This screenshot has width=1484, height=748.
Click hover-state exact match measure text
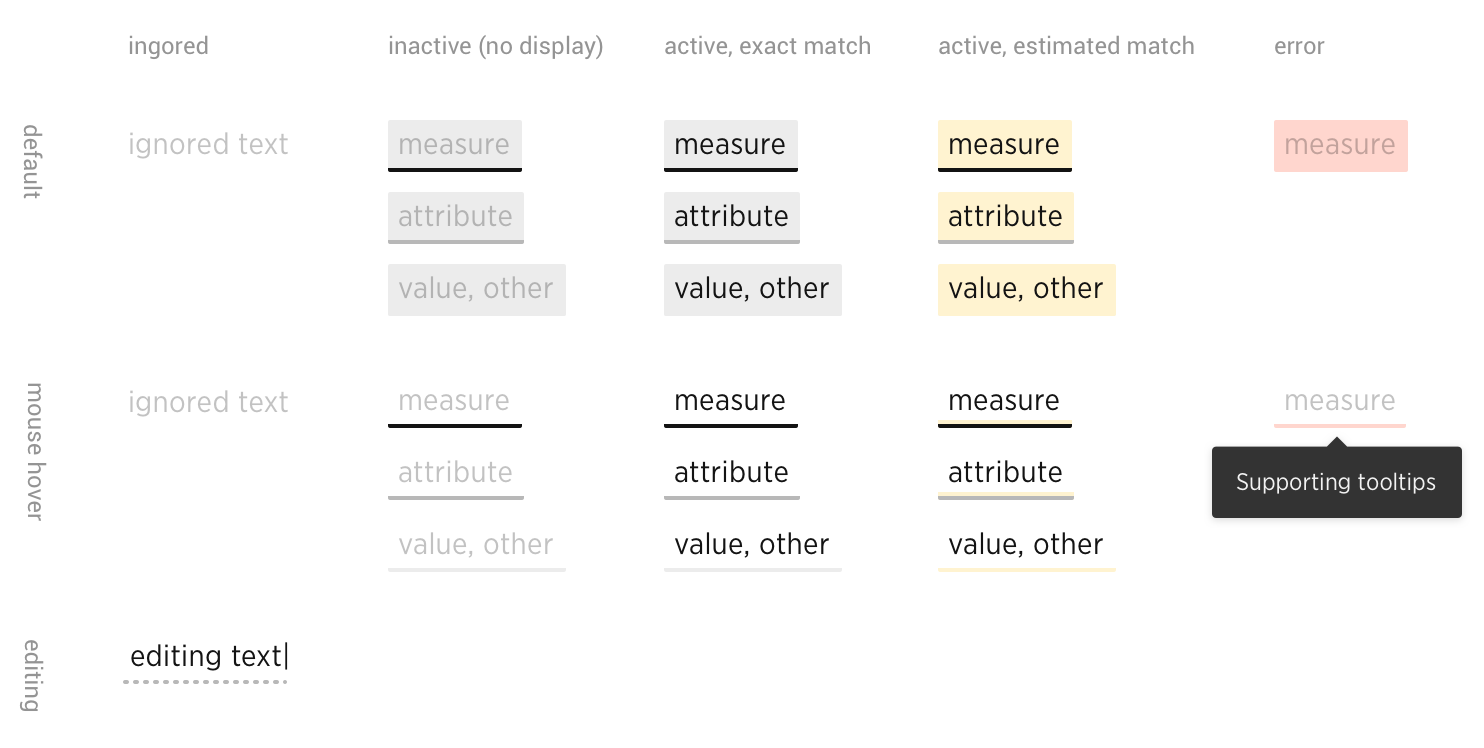tap(731, 402)
